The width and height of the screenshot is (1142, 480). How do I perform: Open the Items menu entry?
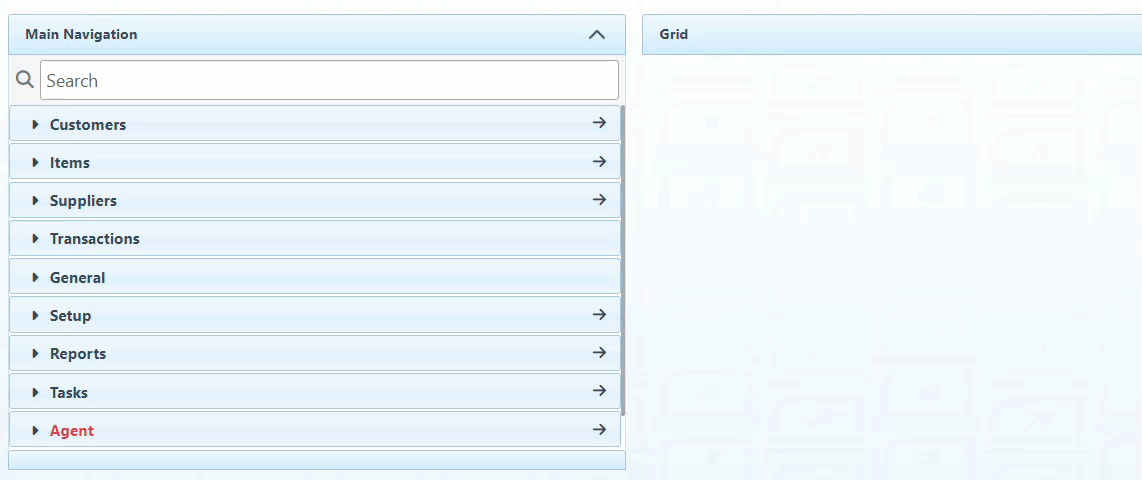pos(70,163)
